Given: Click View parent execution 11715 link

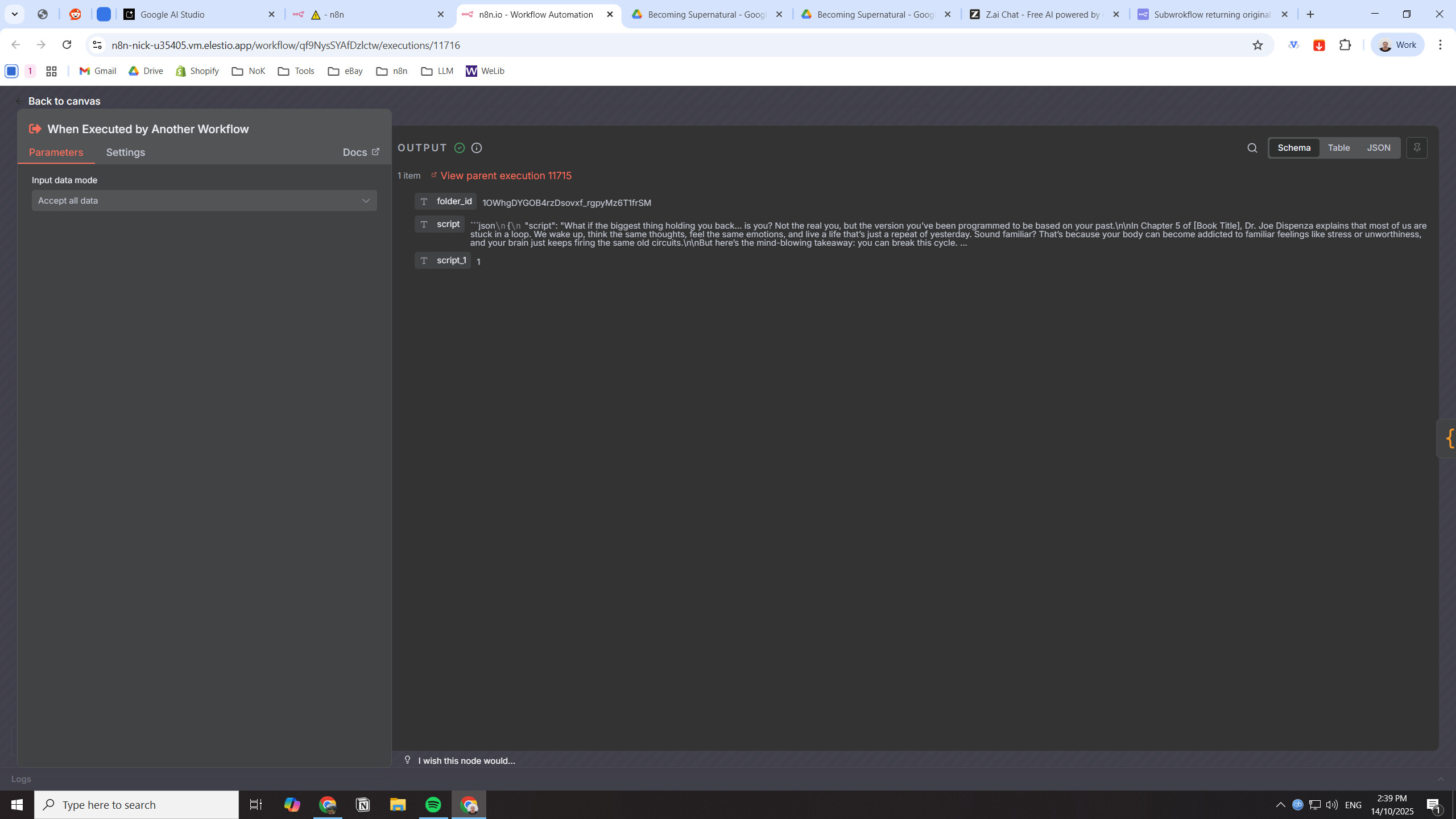Looking at the screenshot, I should click(505, 176).
